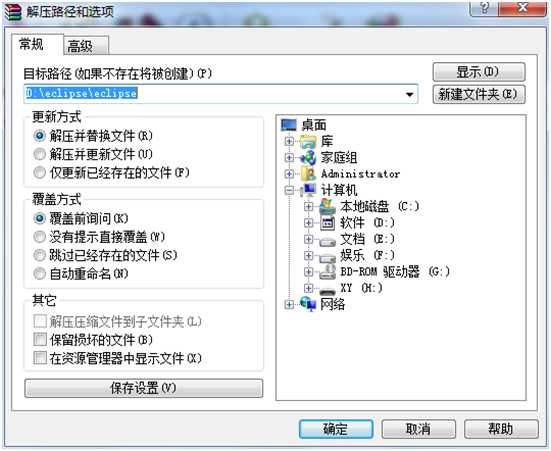Select 解压并更新文件 radio option
This screenshot has width=551, height=451.
(39, 154)
